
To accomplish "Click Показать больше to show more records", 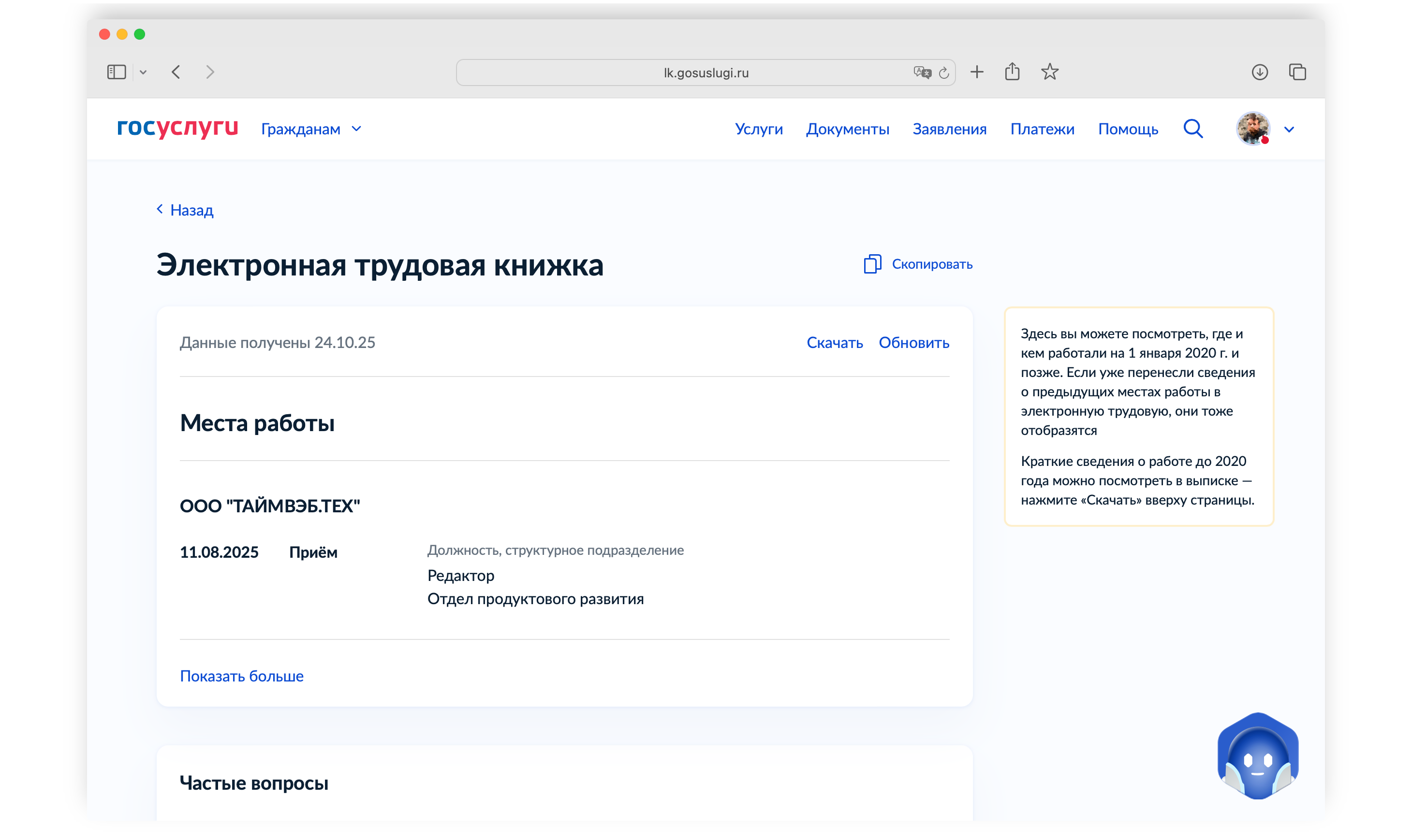I will click(242, 676).
